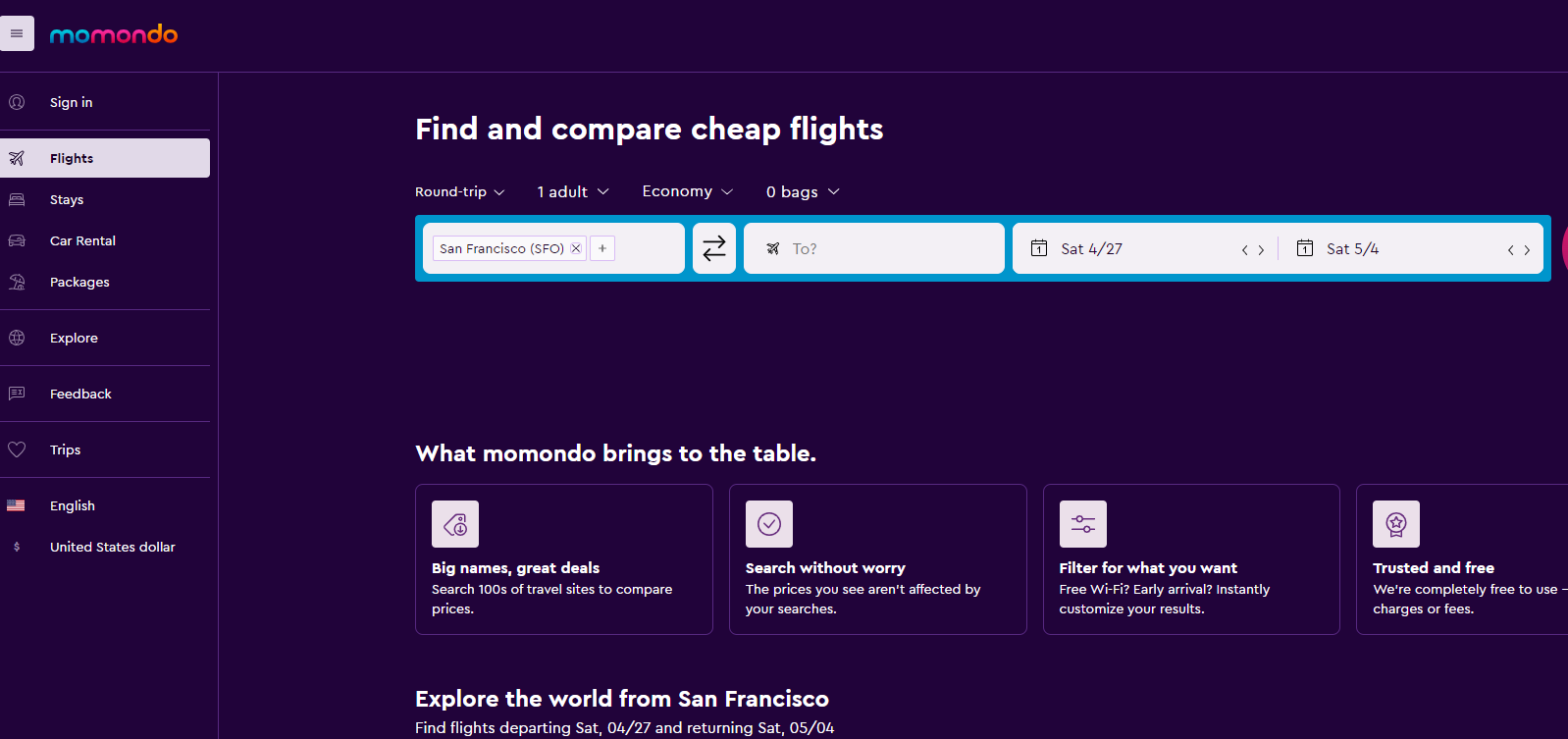Click the Trips heart icon
The height and width of the screenshot is (739, 1568).
coord(17,449)
